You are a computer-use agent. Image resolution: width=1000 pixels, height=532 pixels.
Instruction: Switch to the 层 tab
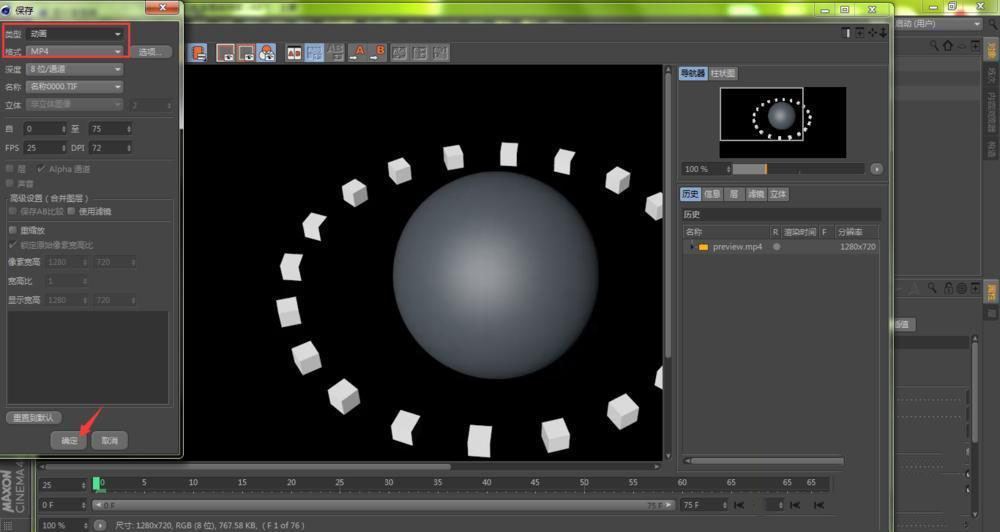[x=733, y=194]
